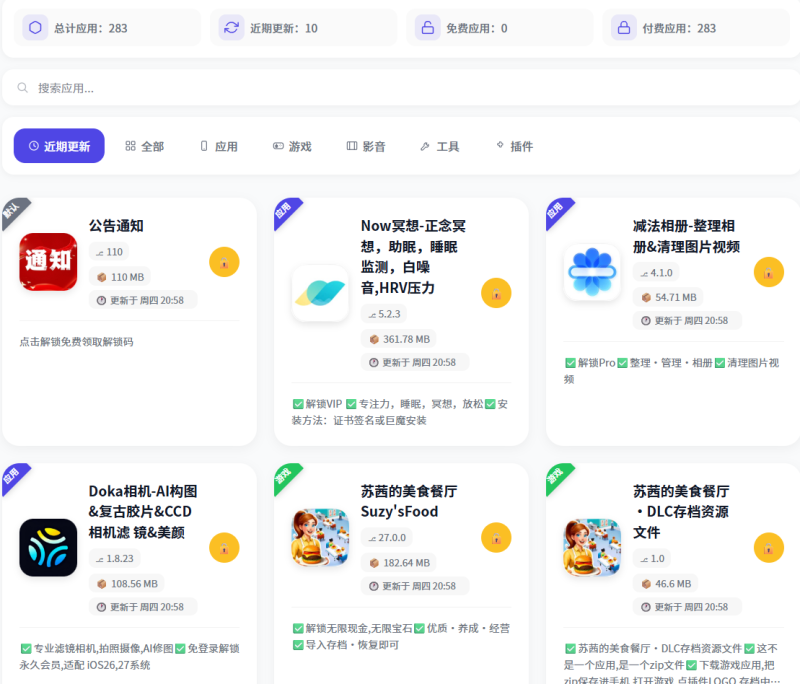The height and width of the screenshot is (684, 800).
Task: Click the yellow lock button for 减法相册
Action: point(768,272)
